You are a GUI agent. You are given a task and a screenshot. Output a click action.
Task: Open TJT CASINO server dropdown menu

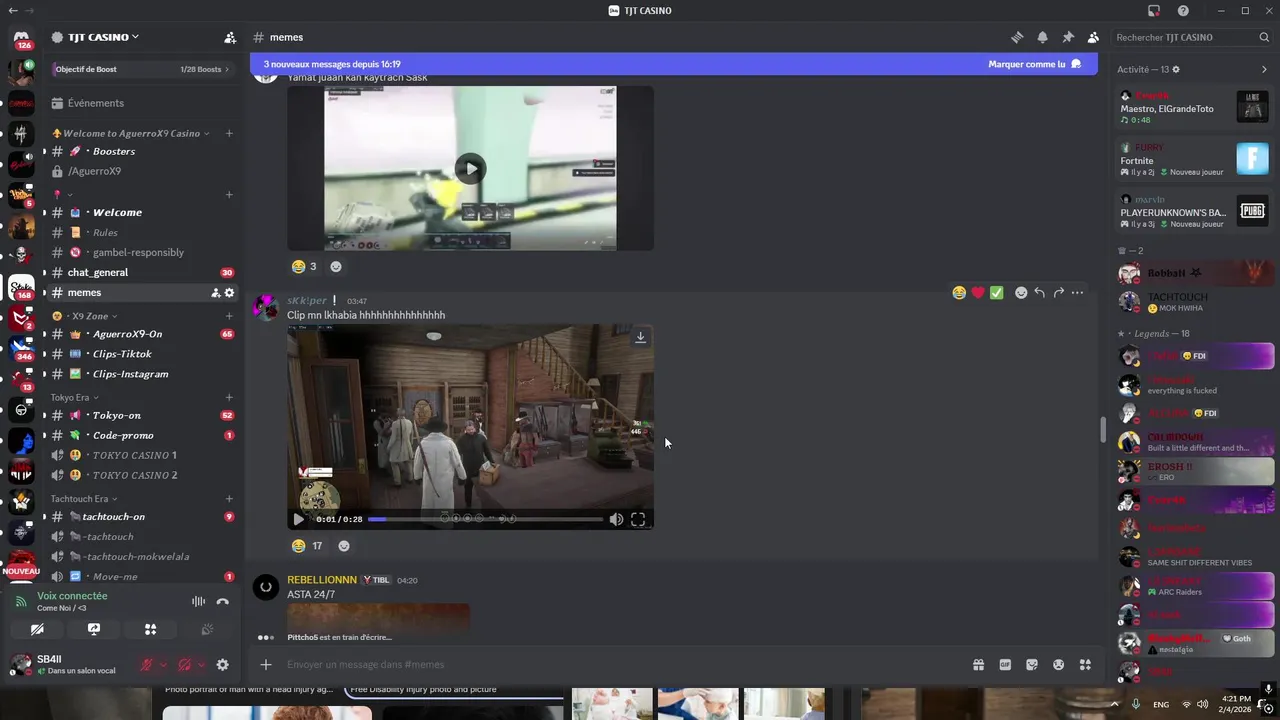coord(96,37)
